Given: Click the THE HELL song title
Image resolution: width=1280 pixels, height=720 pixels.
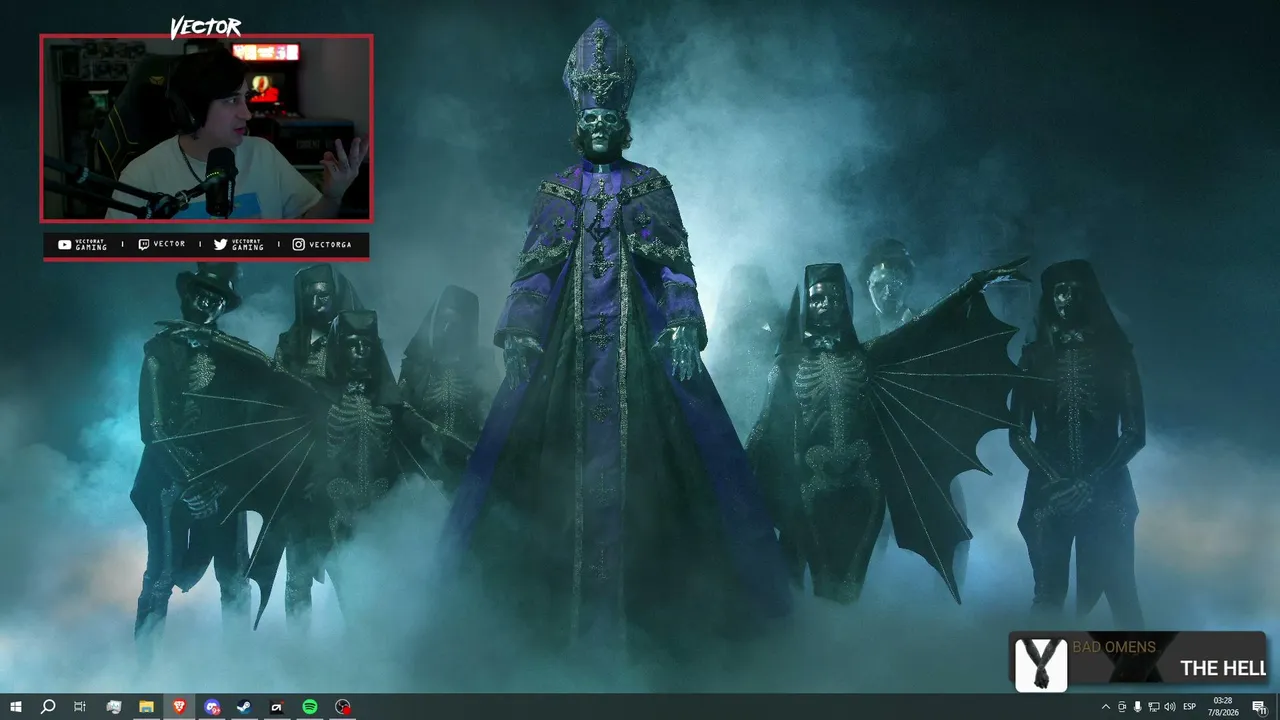Looking at the screenshot, I should [x=1223, y=669].
